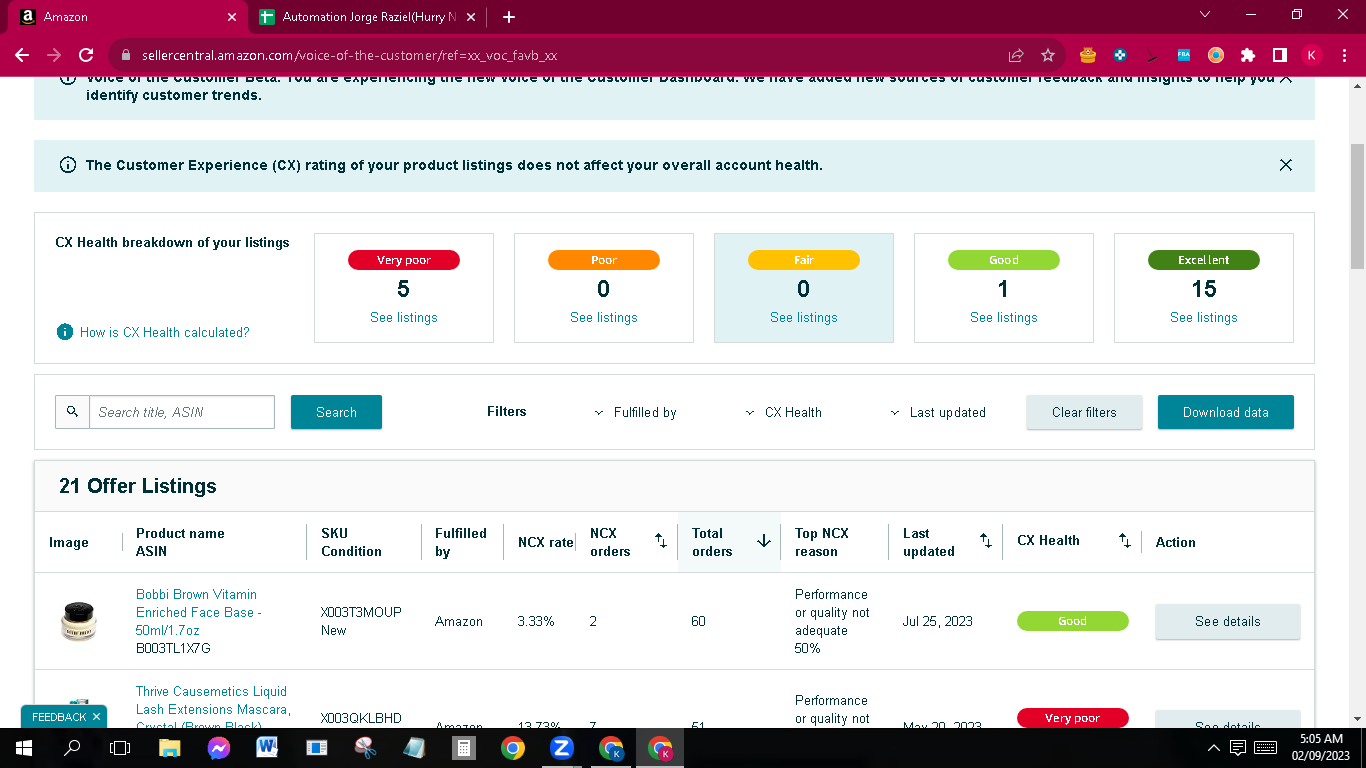Open File Explorer from the taskbar

click(169, 747)
